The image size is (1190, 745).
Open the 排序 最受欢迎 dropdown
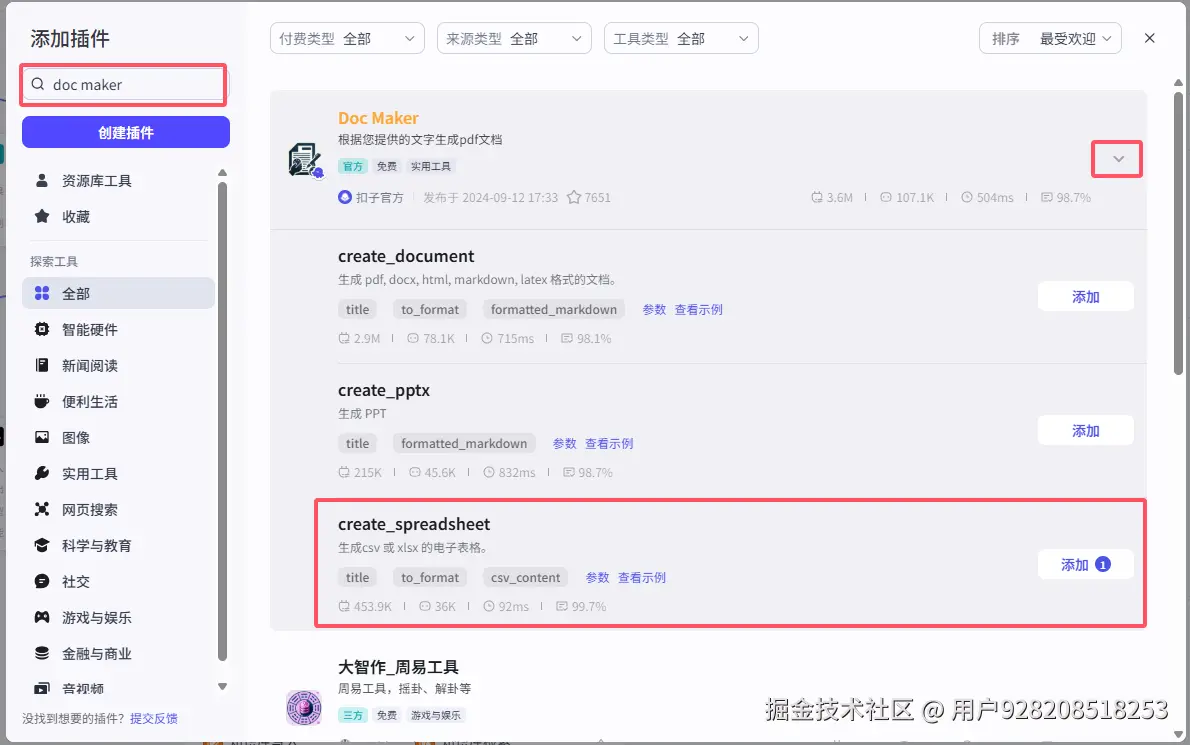point(1050,39)
